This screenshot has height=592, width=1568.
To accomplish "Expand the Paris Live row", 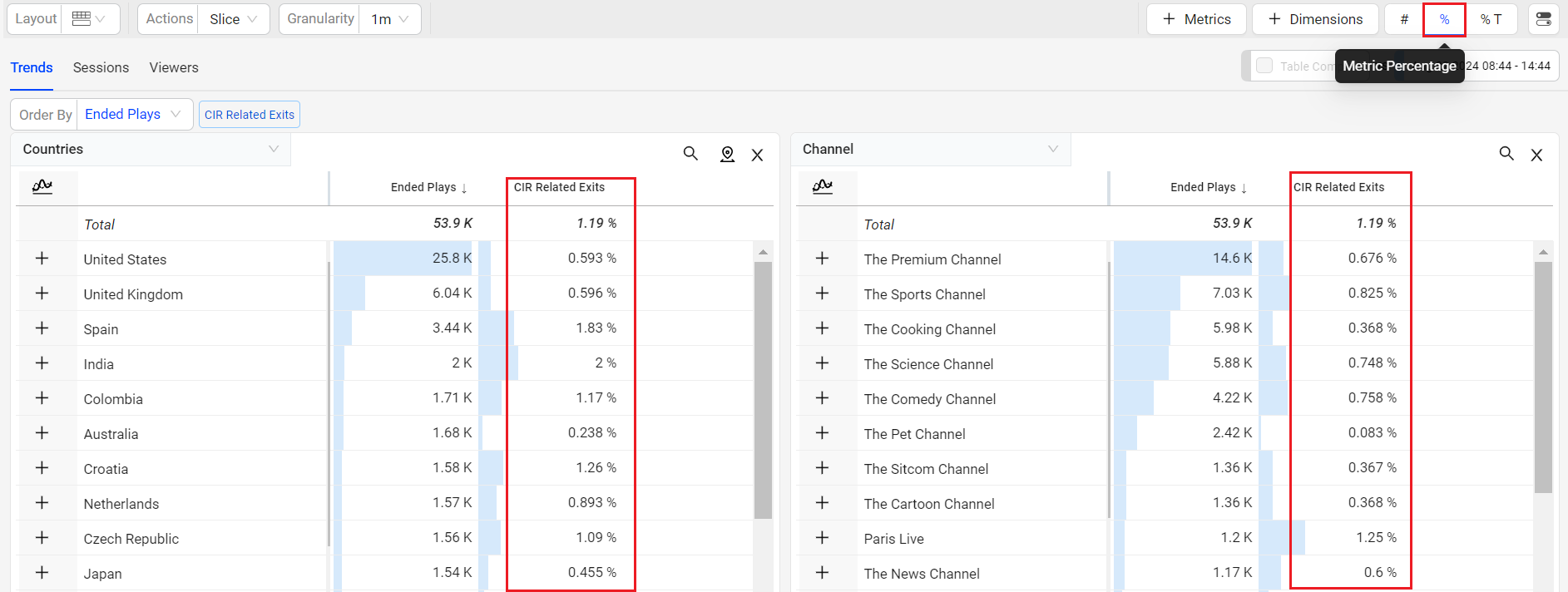I will coord(822,538).
